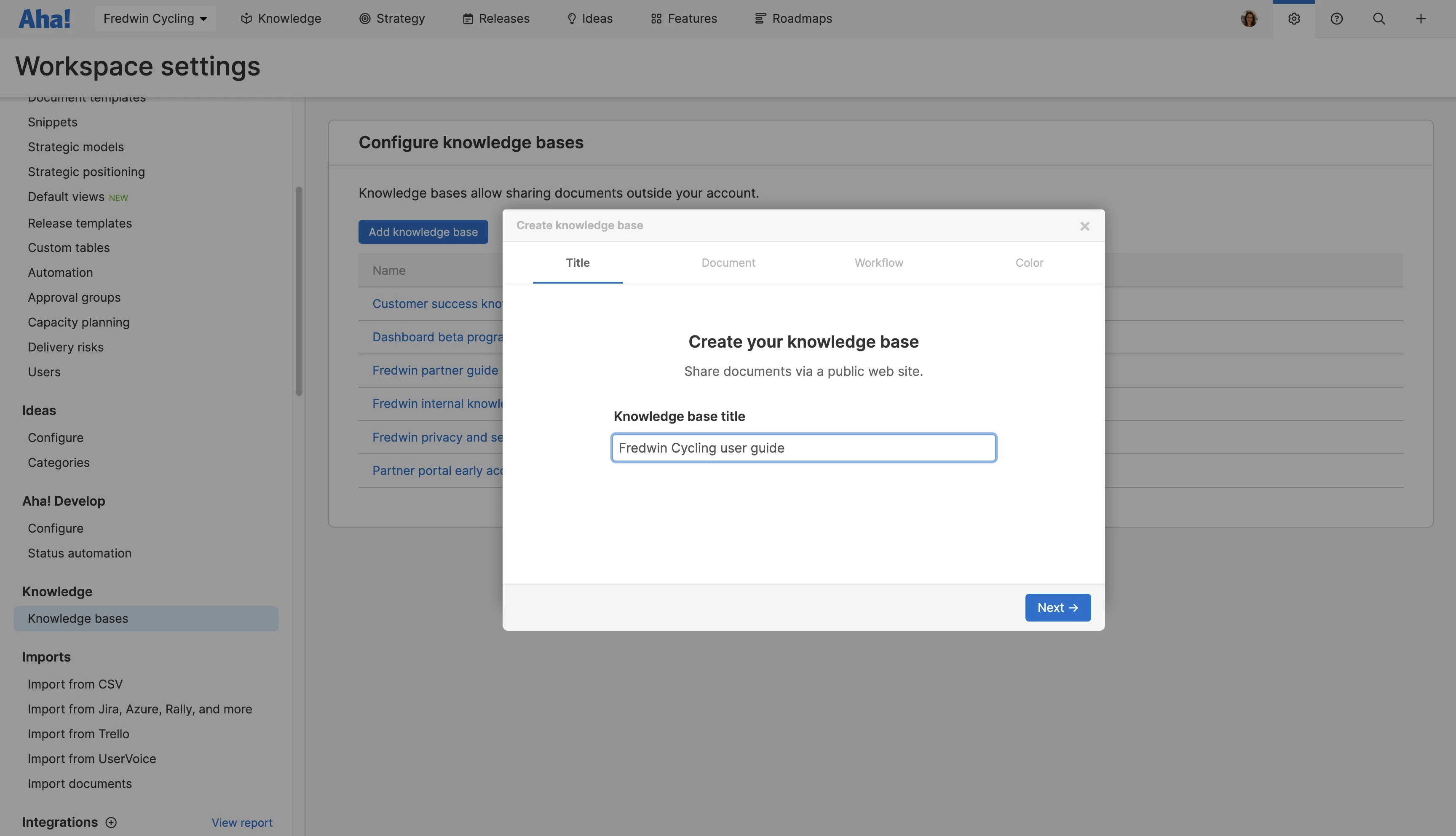Open the Fredwin partner guide link

tap(435, 370)
